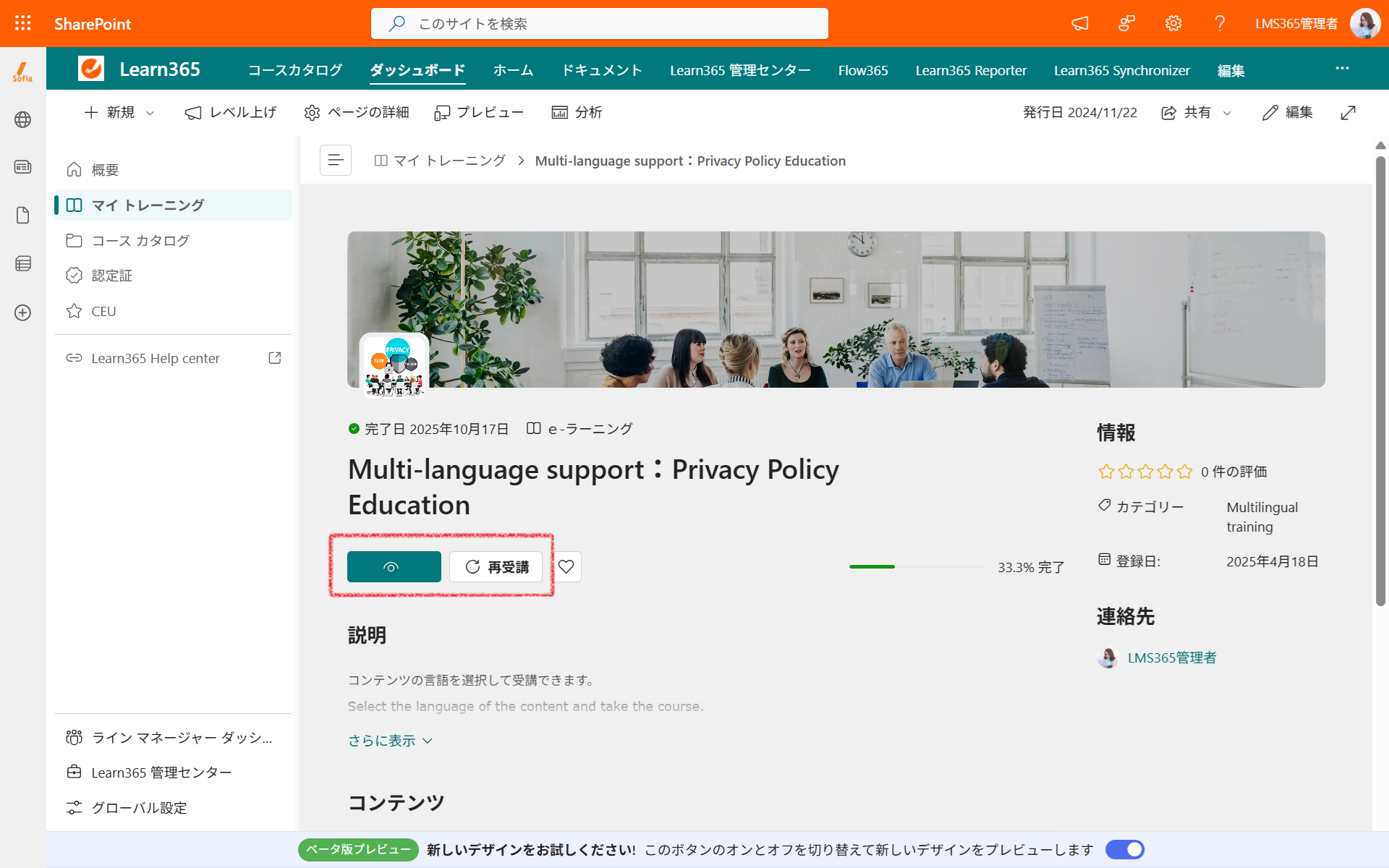Select the ダッシュボード navigation tab

[x=417, y=70]
